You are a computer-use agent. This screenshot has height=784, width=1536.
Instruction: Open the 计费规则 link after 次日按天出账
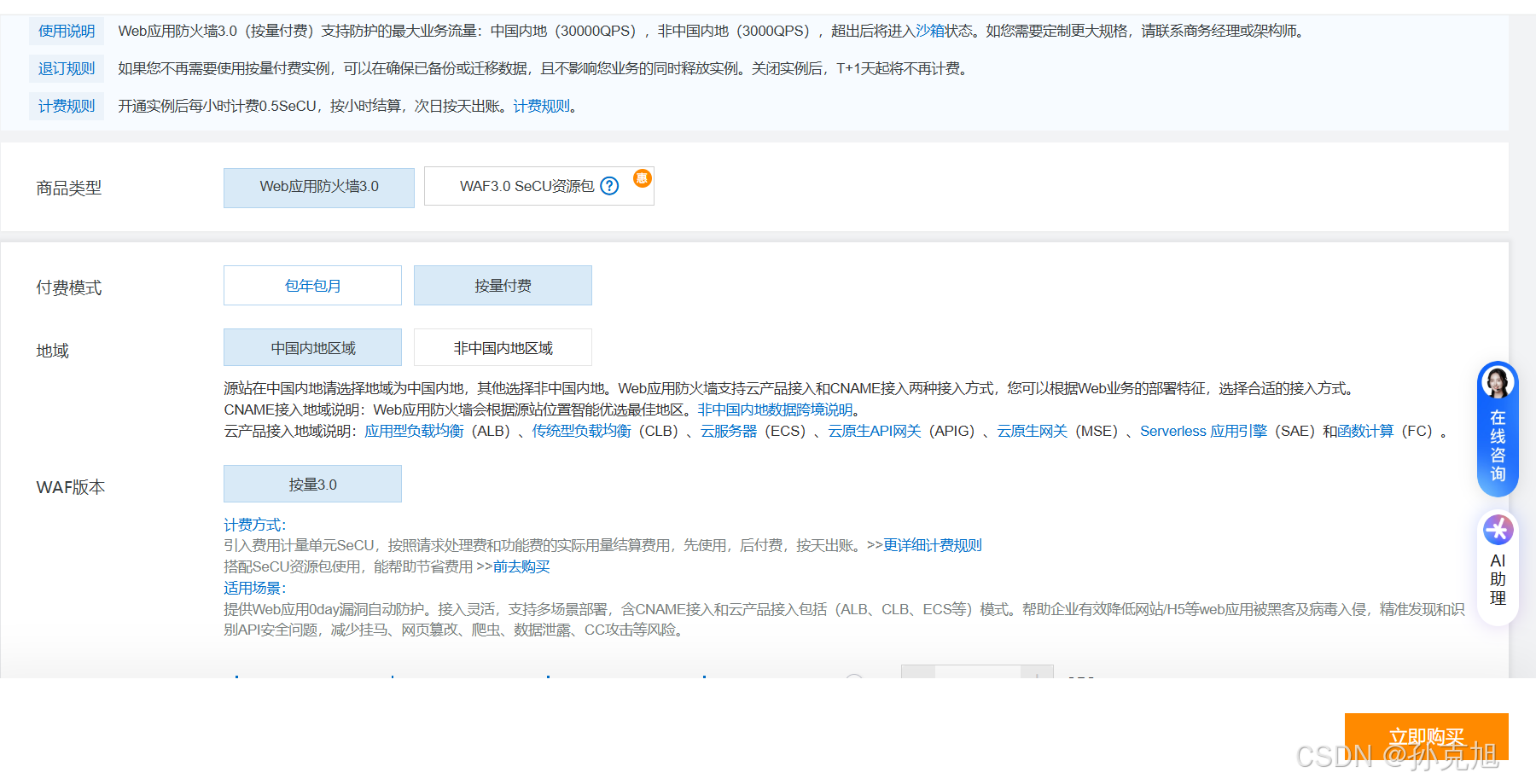pos(541,106)
